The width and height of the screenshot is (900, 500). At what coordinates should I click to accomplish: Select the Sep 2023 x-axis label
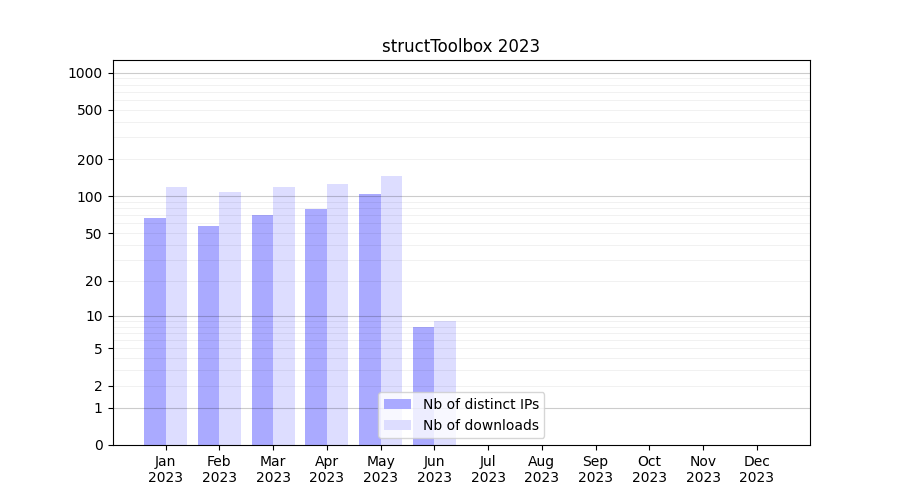coord(595,469)
